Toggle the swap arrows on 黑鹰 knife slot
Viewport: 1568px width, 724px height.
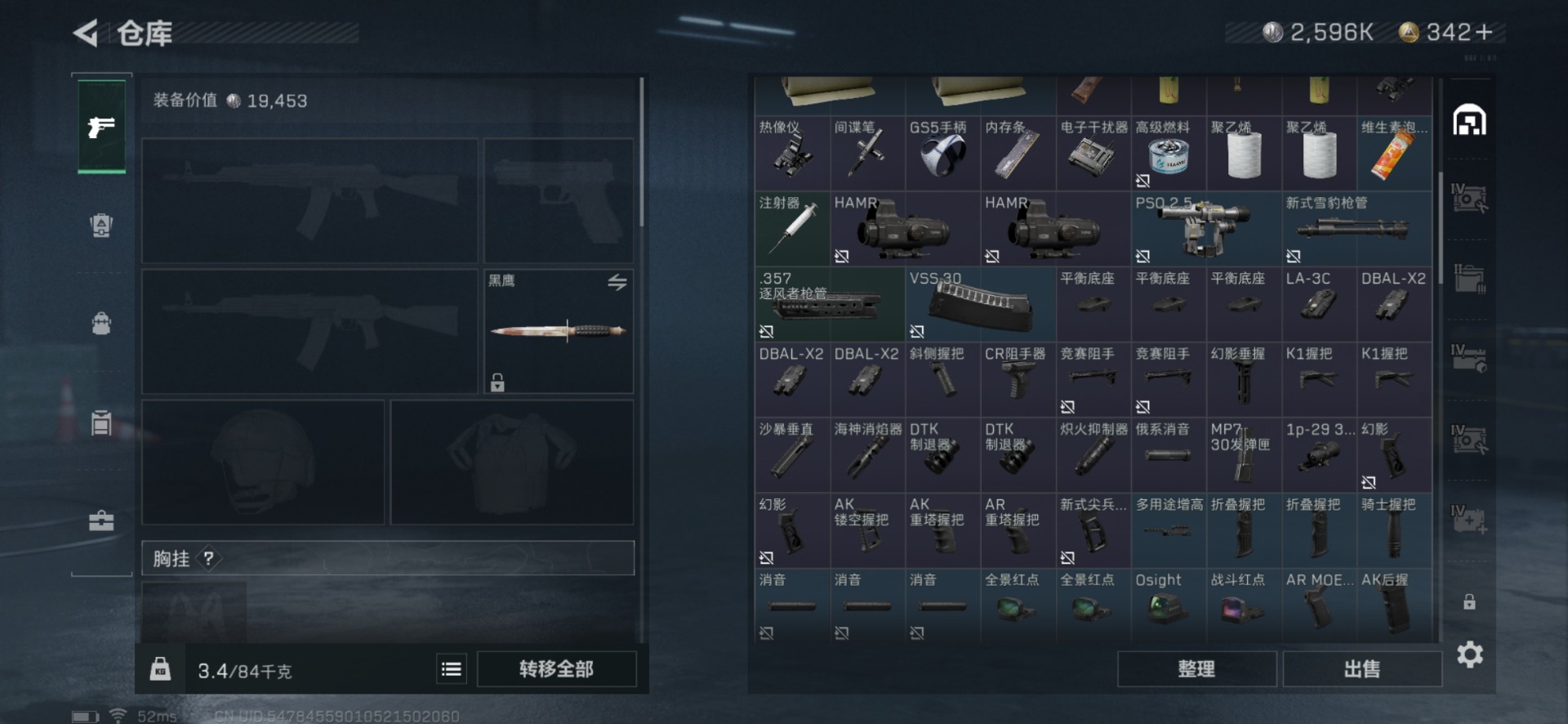tap(617, 282)
